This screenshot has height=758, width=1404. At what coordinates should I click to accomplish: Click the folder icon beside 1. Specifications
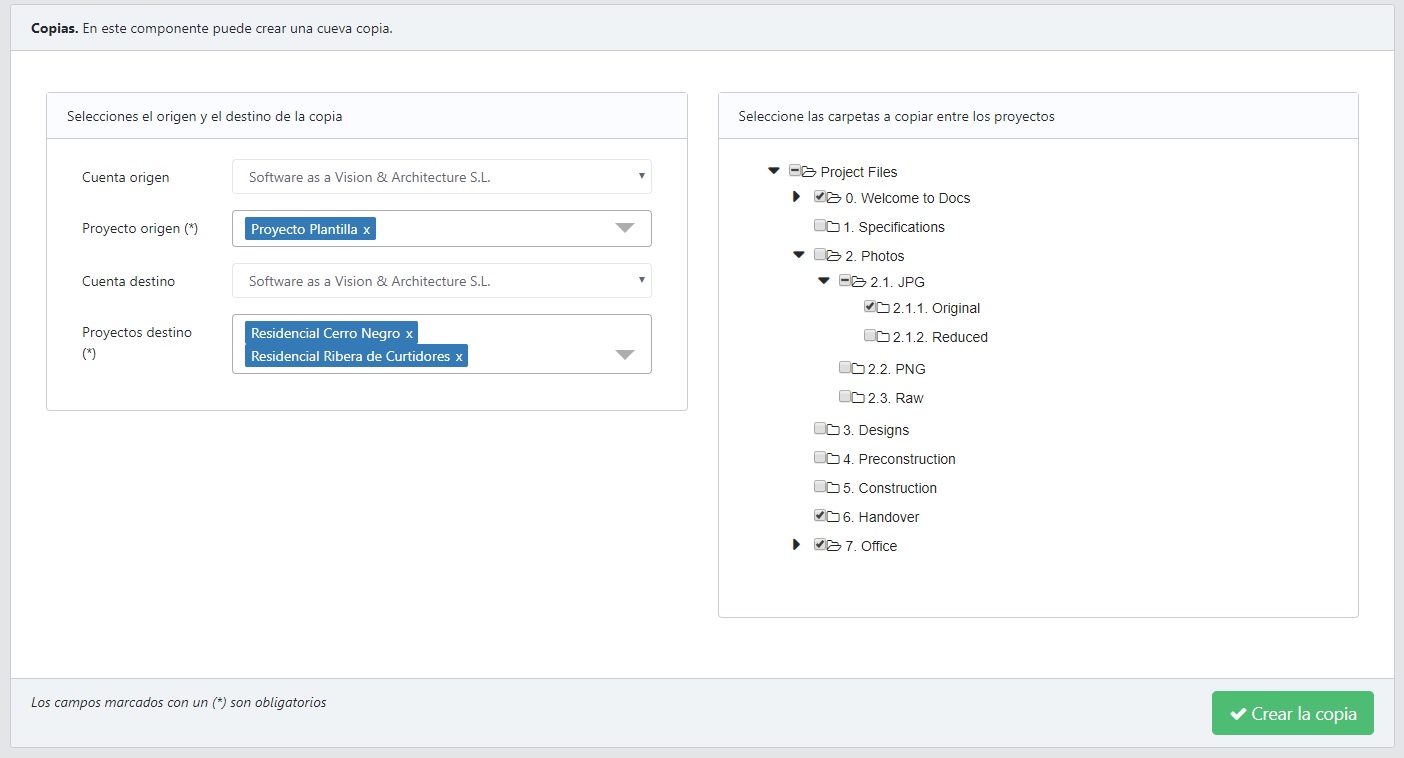(833, 227)
